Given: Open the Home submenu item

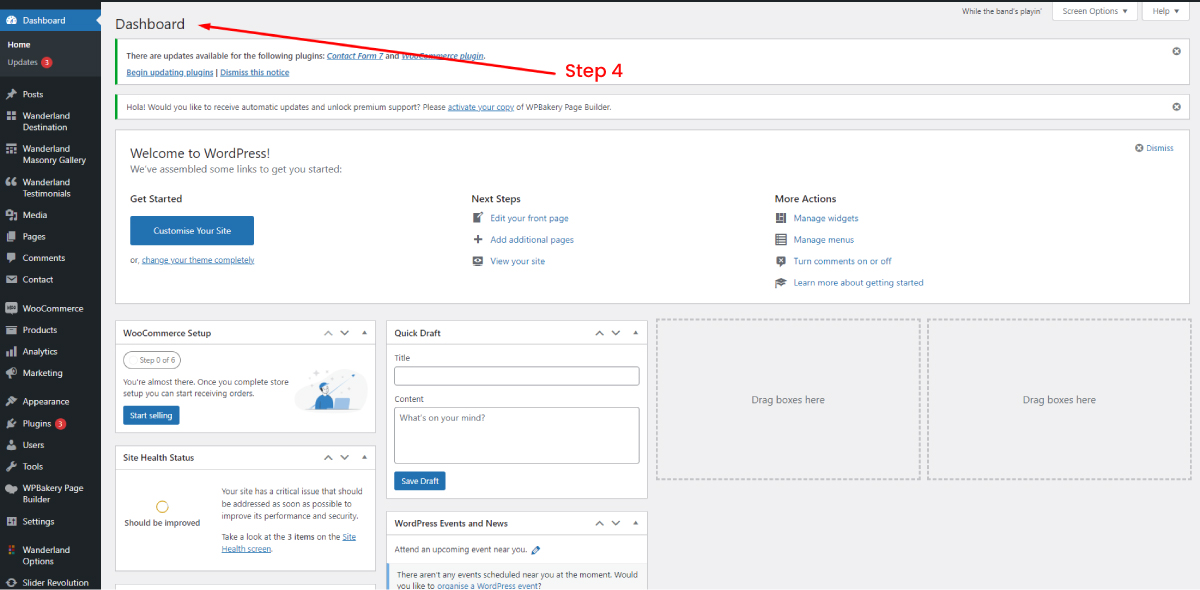Looking at the screenshot, I should point(19,45).
